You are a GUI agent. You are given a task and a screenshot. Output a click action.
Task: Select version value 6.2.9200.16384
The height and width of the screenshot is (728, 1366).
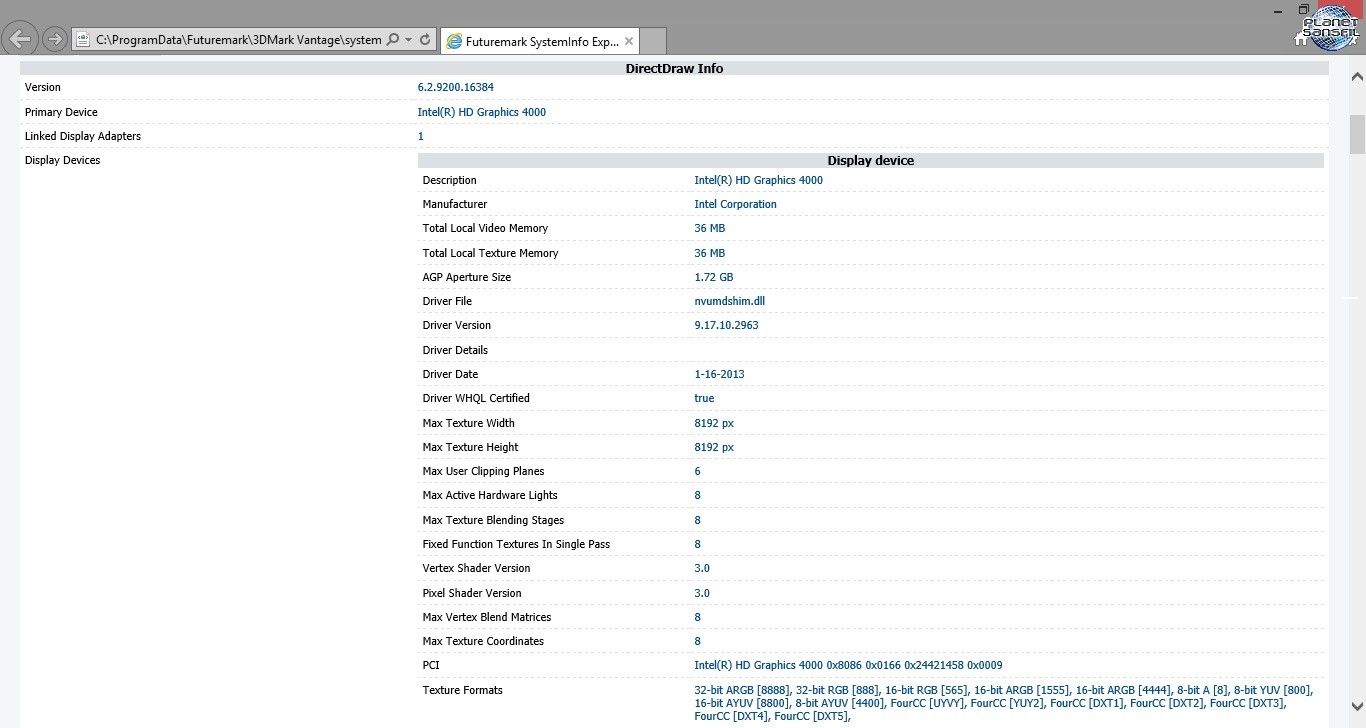(x=455, y=87)
